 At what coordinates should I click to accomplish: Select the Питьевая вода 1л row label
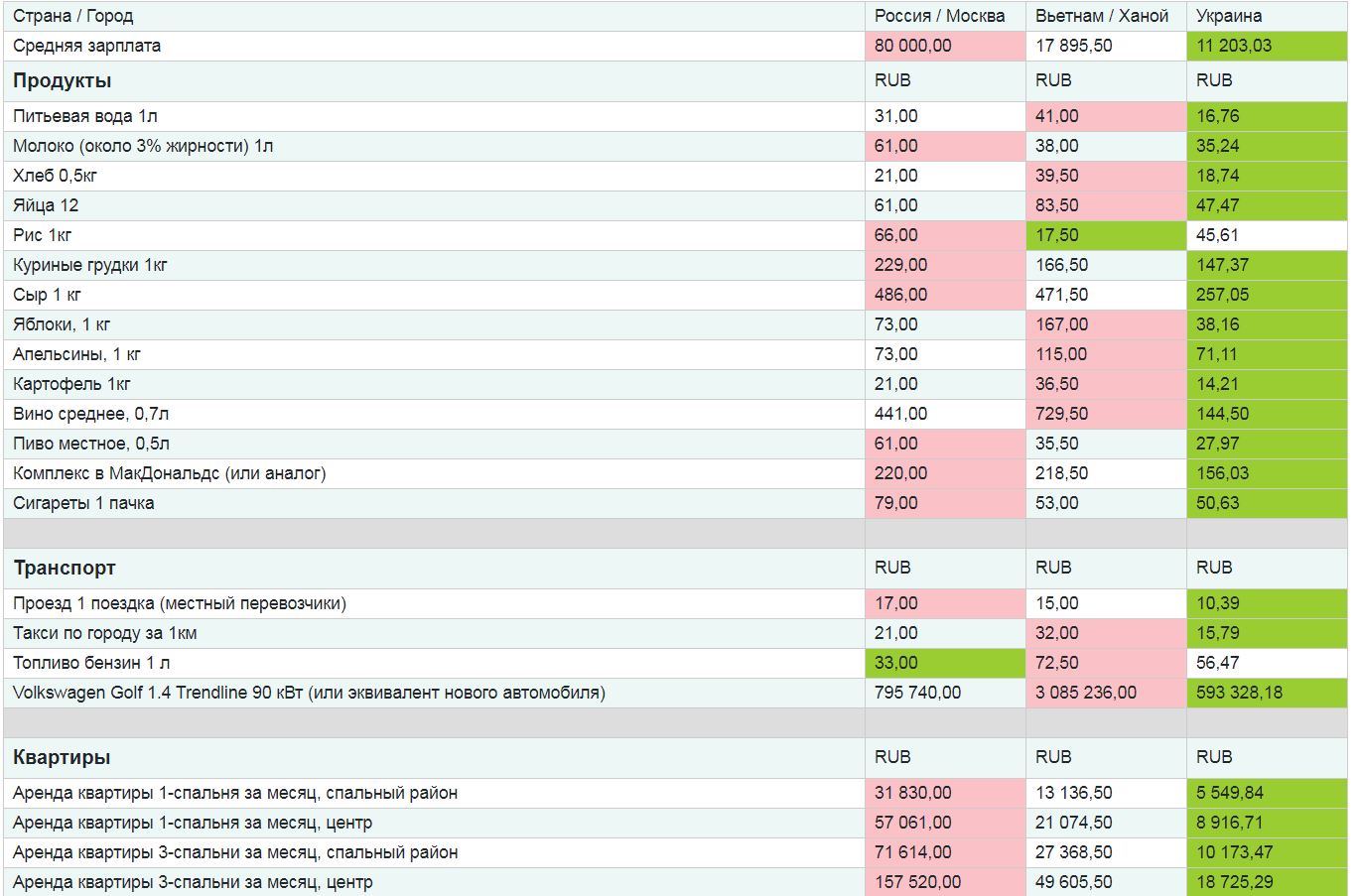pyautogui.click(x=85, y=116)
